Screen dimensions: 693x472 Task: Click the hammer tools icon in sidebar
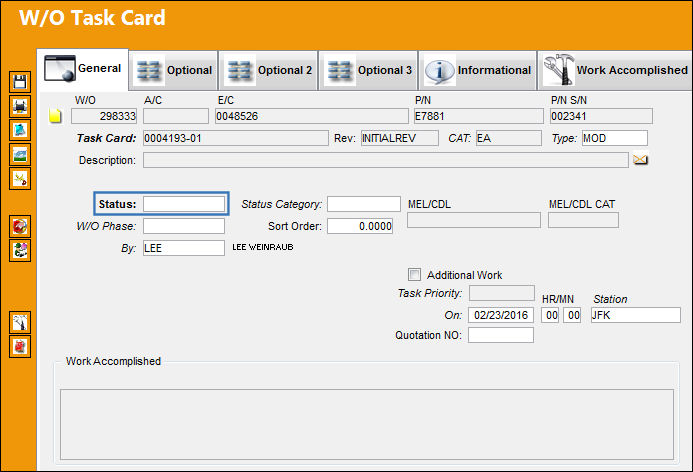click(20, 322)
